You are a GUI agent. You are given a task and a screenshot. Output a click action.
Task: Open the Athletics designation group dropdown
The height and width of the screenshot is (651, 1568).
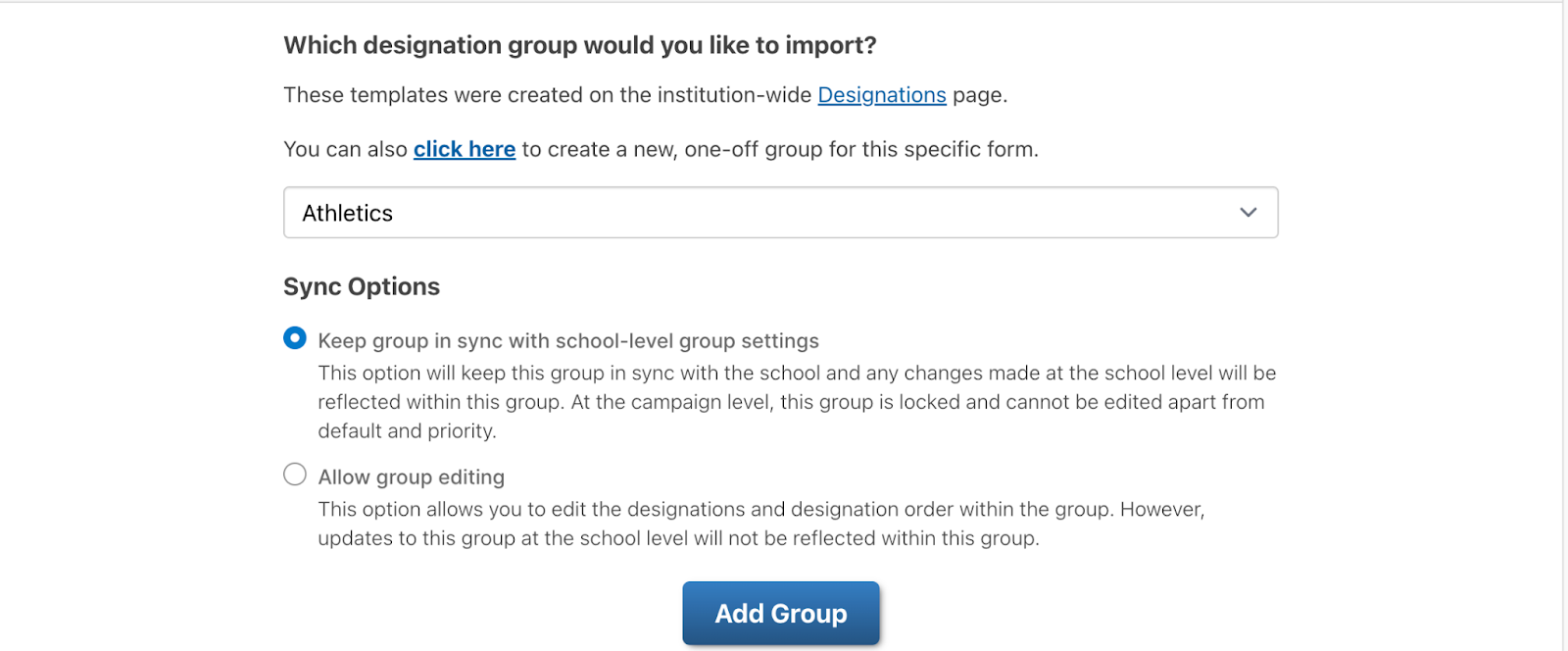[781, 213]
